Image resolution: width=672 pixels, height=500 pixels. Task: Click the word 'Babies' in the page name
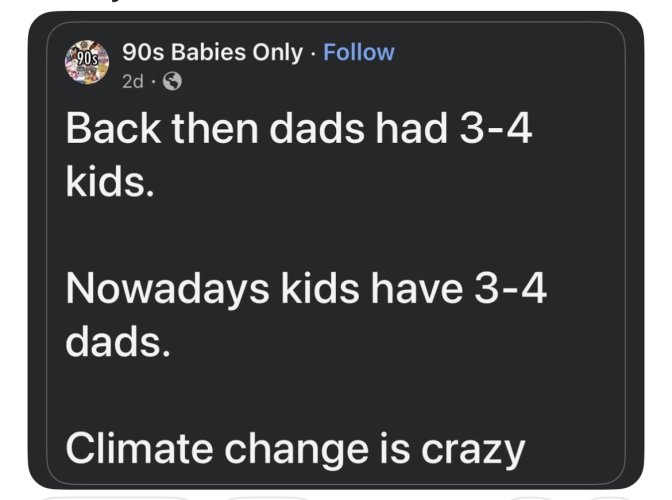(x=208, y=52)
